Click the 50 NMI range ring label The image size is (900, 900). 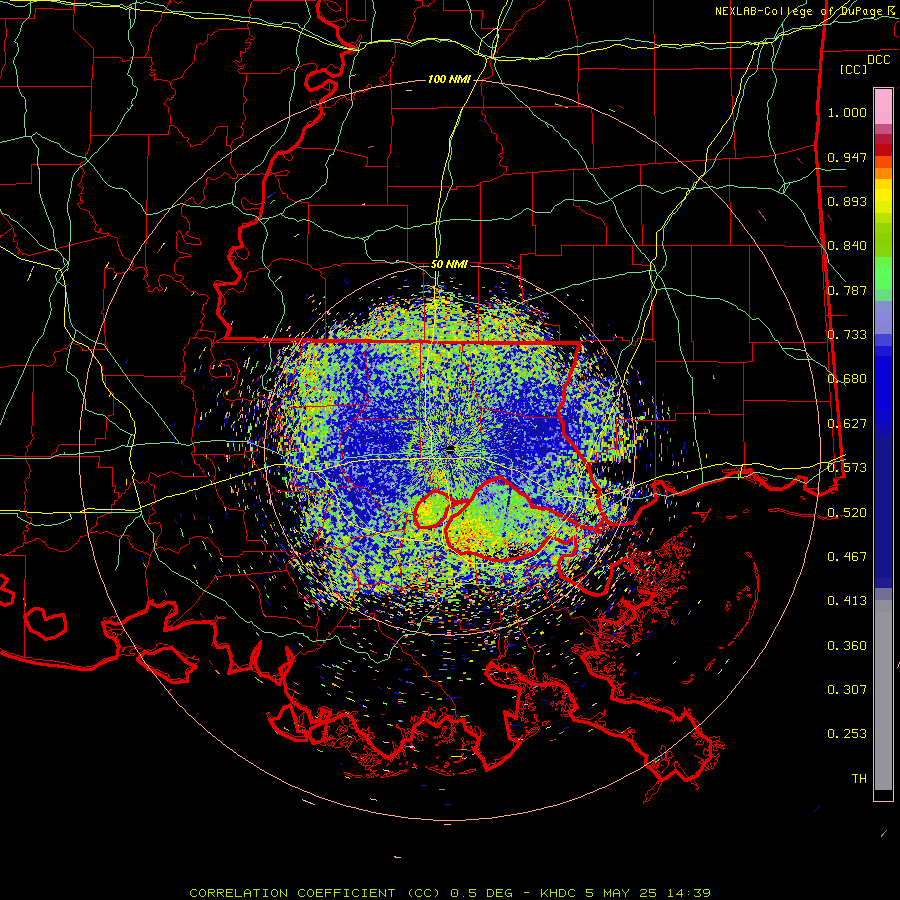tap(449, 264)
